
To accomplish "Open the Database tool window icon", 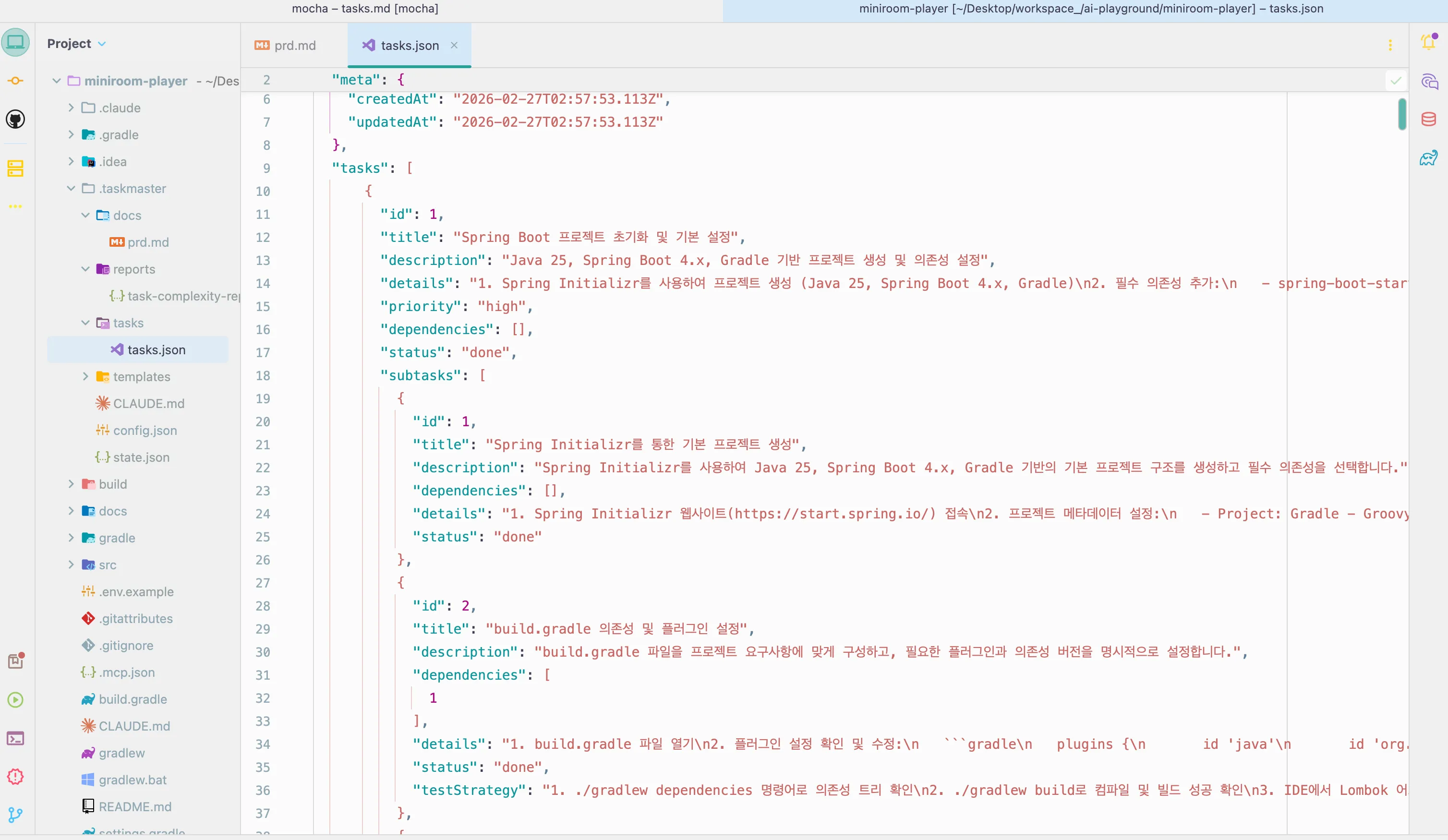I will point(1428,119).
